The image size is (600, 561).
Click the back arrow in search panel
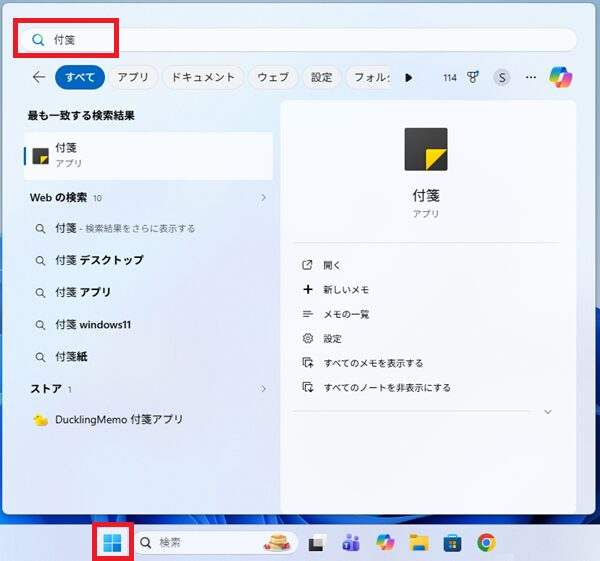(x=38, y=77)
